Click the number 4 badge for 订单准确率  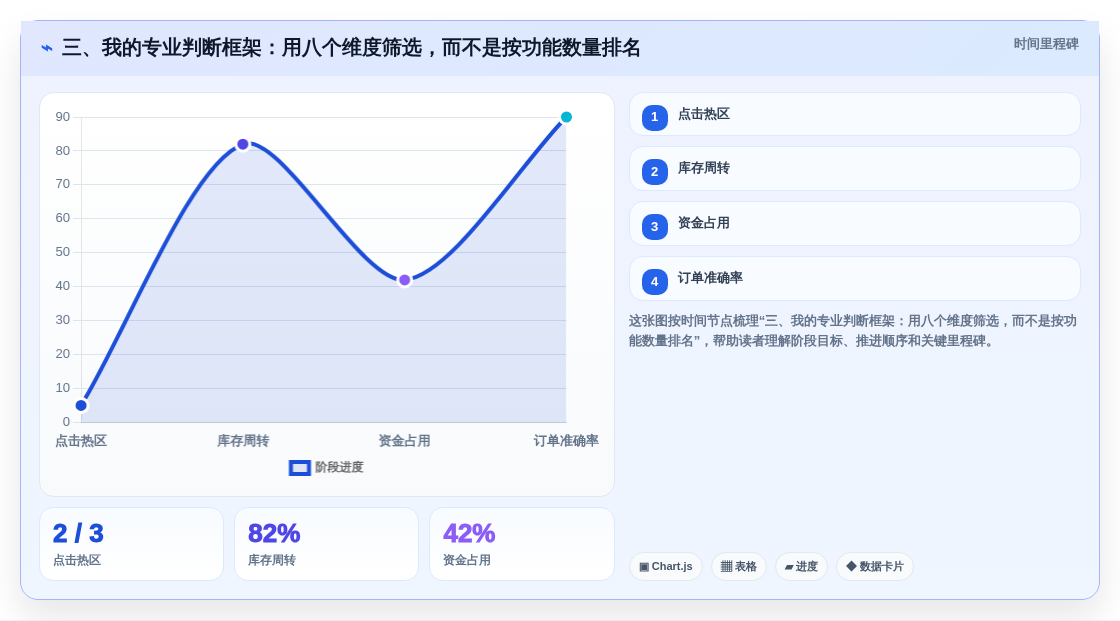click(654, 282)
